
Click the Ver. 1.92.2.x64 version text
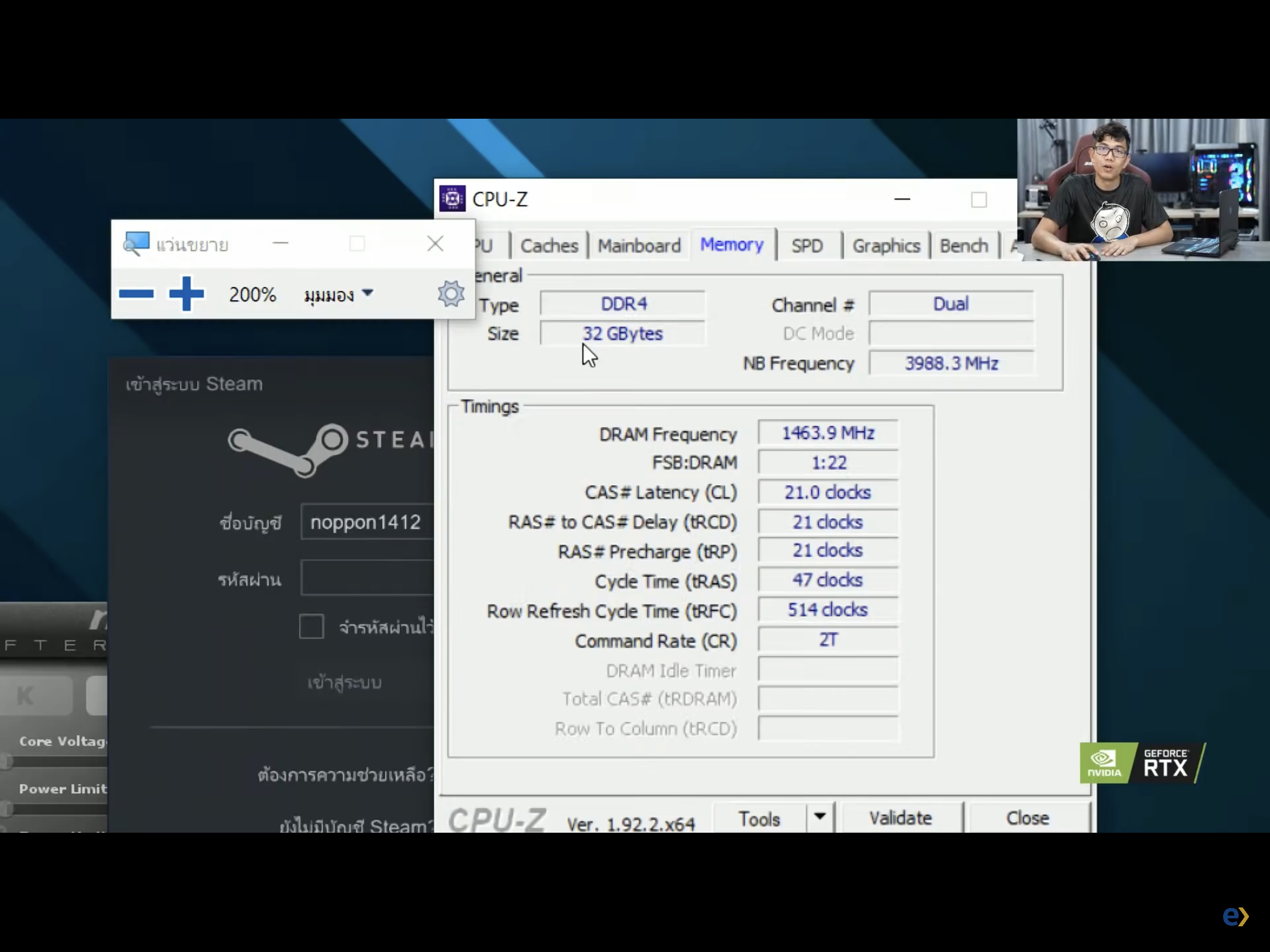pyautogui.click(x=630, y=825)
